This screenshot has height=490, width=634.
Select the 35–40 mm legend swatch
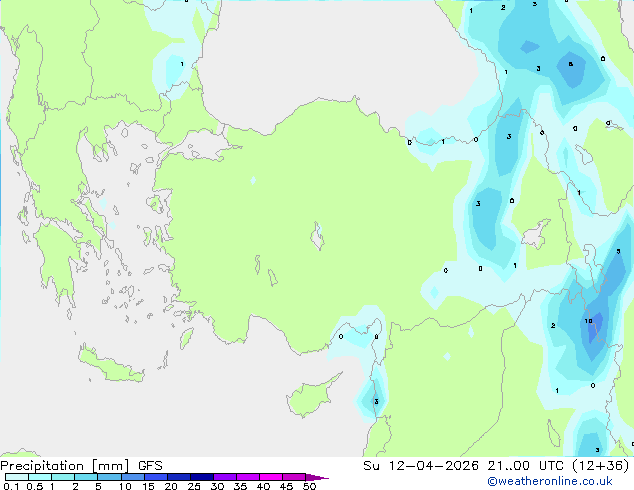click(x=247, y=477)
